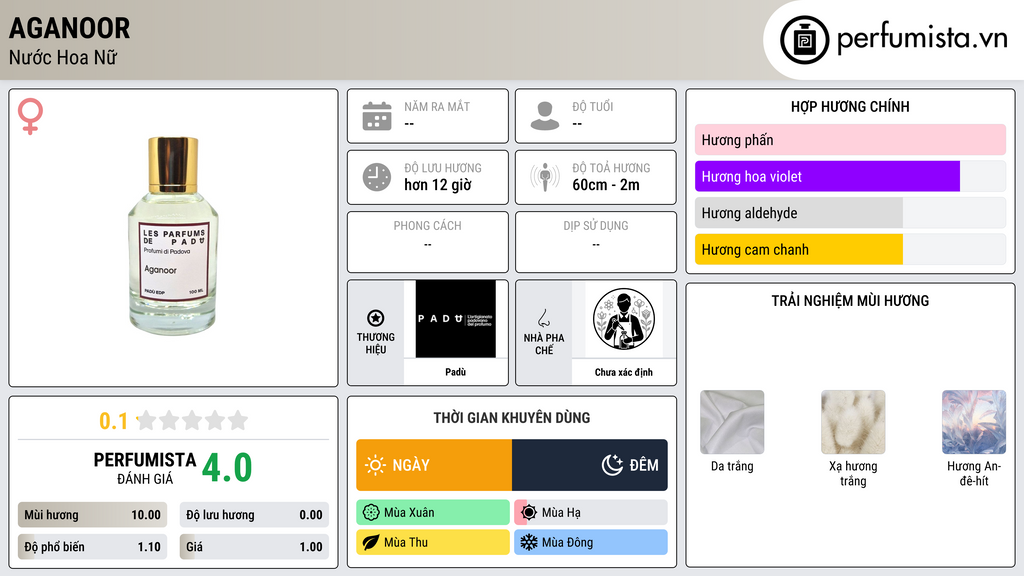The image size is (1024, 576).
Task: Click the Trải nghiệm mùi hương heading
Action: pyautogui.click(x=850, y=301)
